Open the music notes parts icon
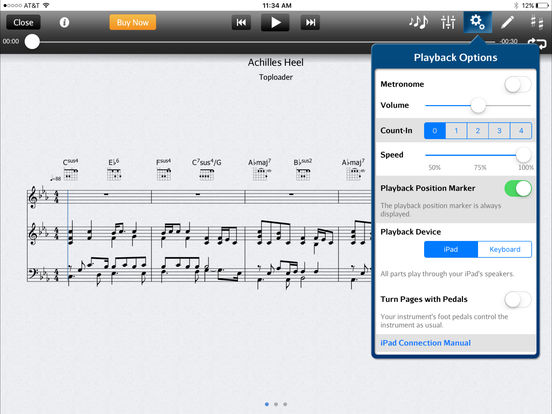 419,22
